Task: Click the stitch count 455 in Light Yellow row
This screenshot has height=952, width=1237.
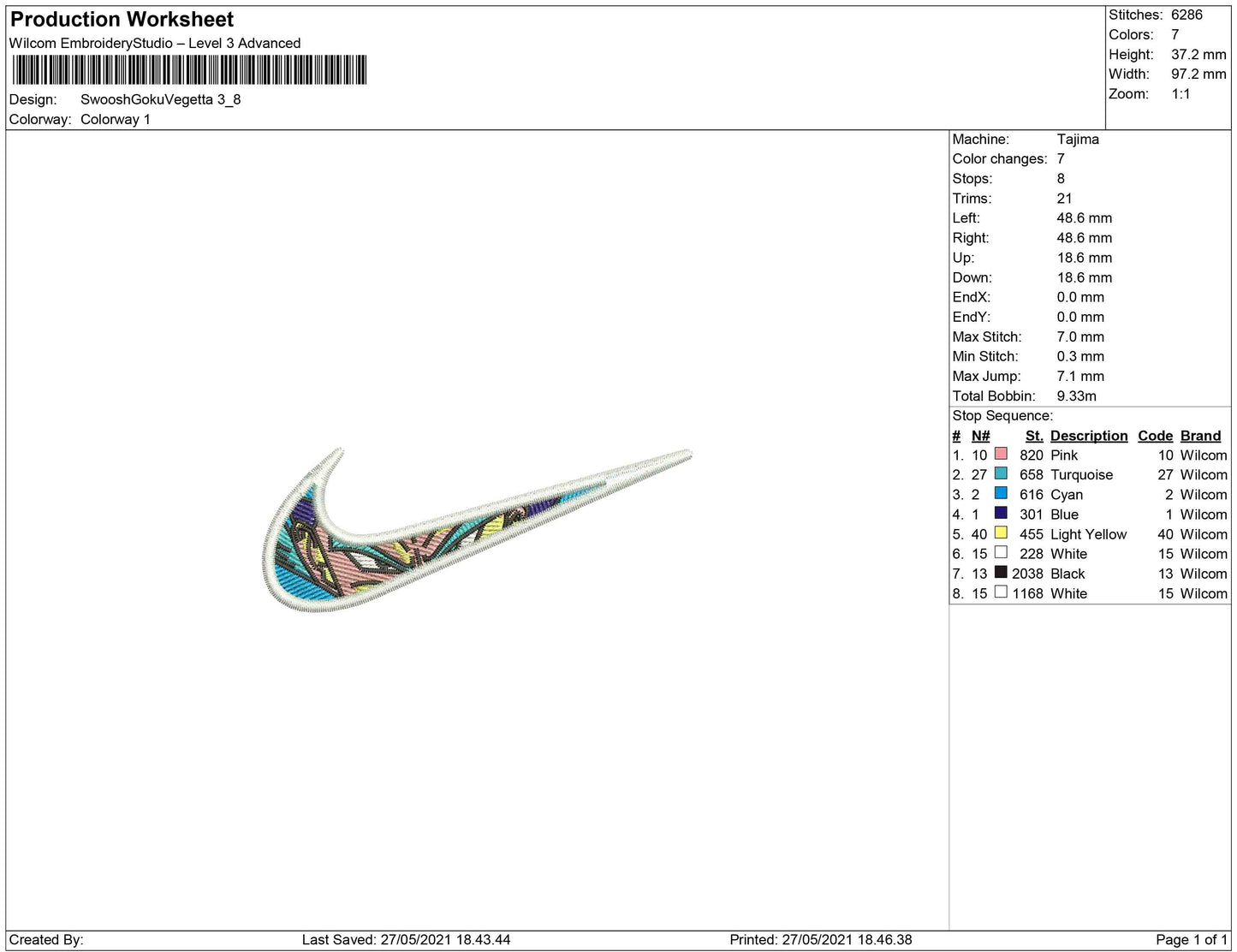Action: click(1032, 534)
